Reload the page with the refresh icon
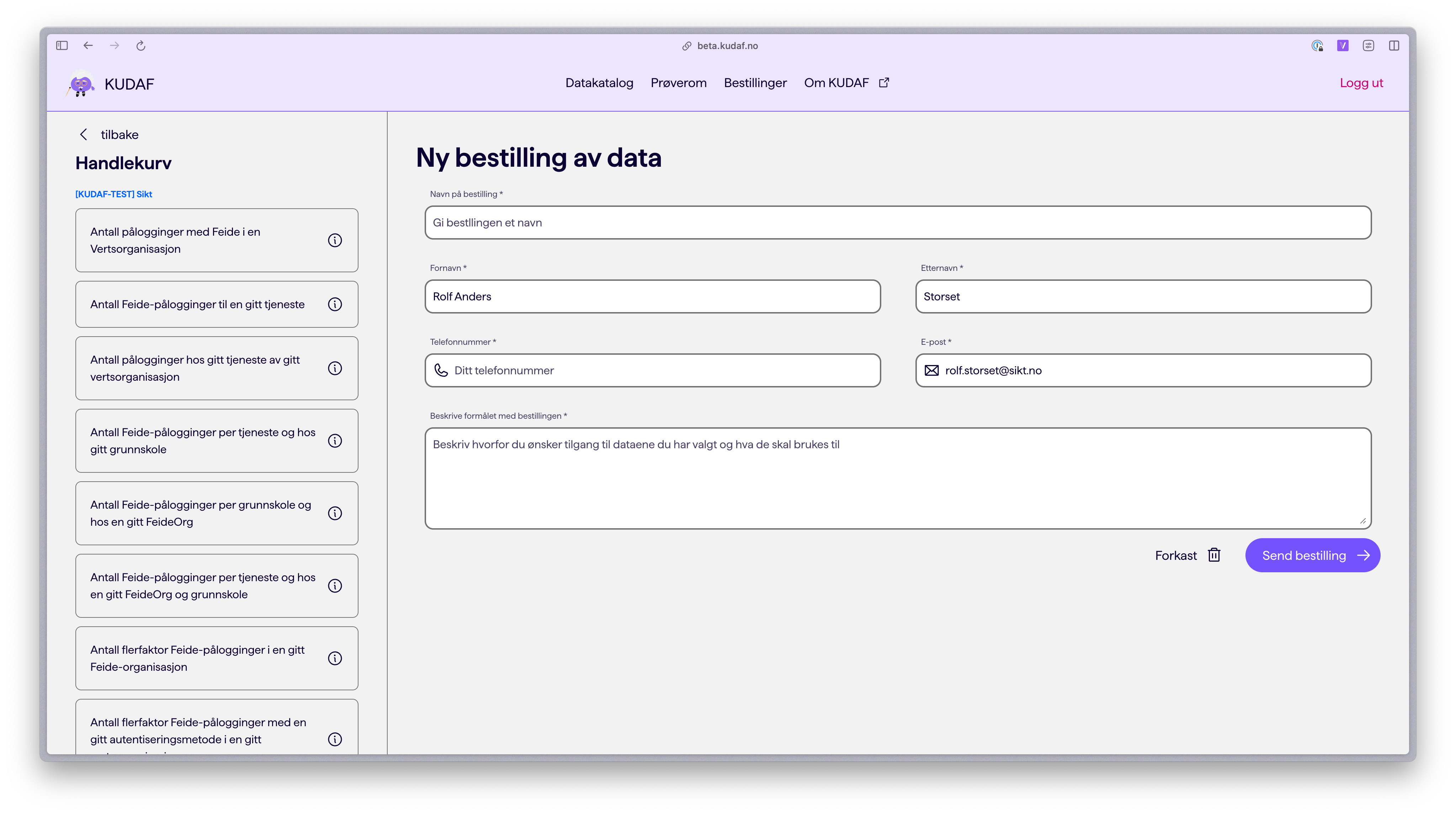Viewport: 1456px width, 814px height. point(141,46)
